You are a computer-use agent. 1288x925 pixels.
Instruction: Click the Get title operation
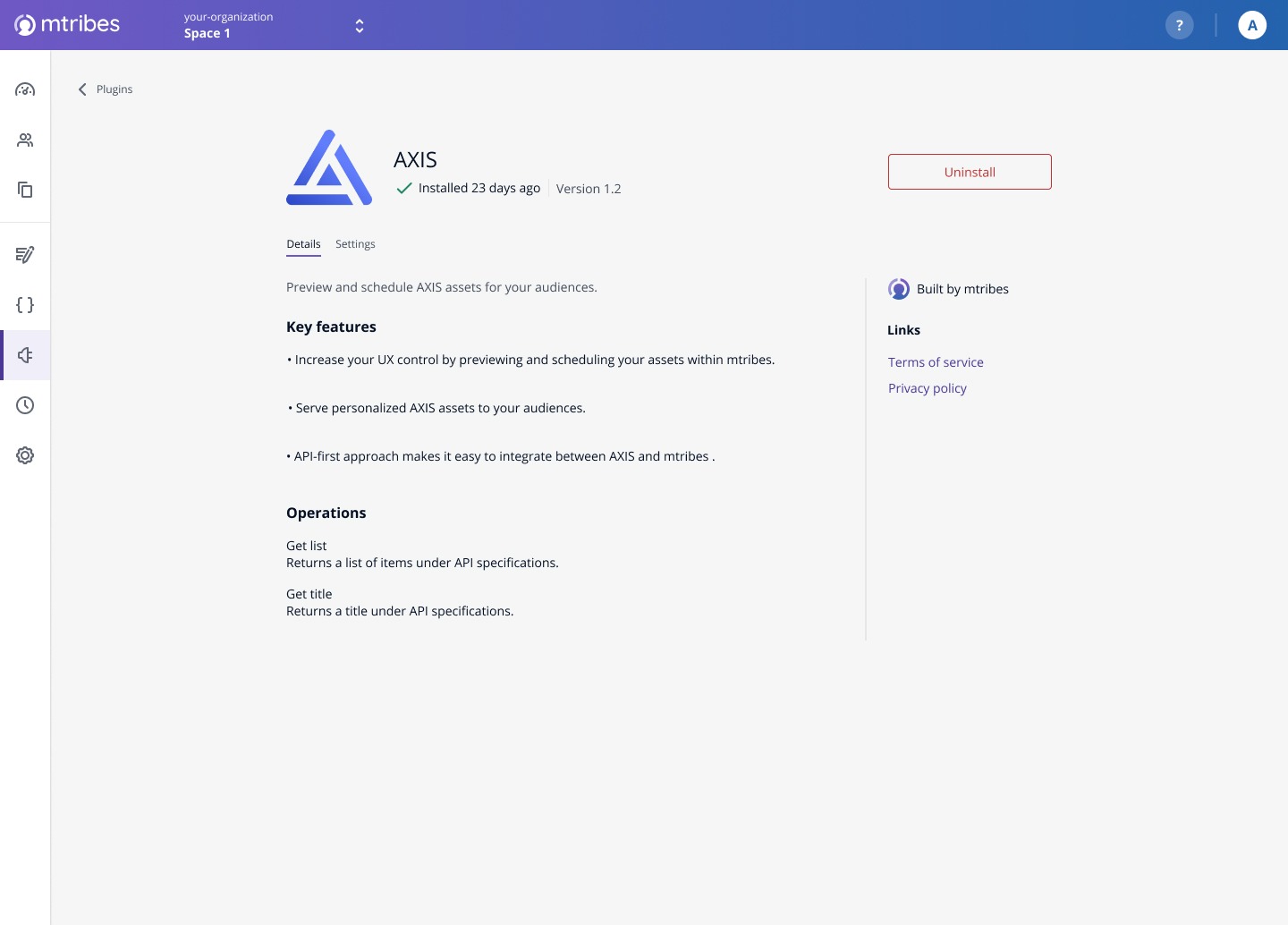(309, 594)
